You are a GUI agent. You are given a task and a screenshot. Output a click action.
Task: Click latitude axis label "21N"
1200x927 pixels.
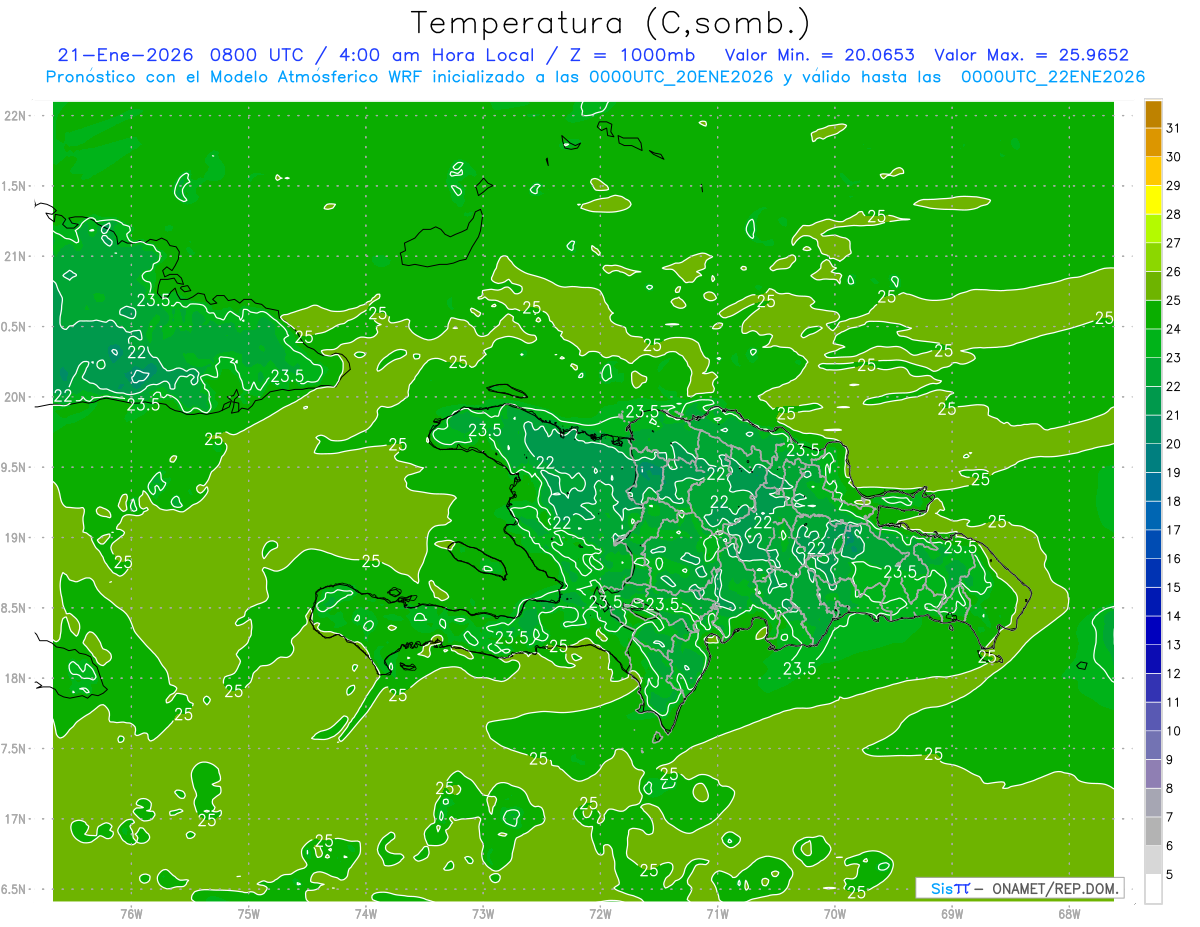click(17, 256)
